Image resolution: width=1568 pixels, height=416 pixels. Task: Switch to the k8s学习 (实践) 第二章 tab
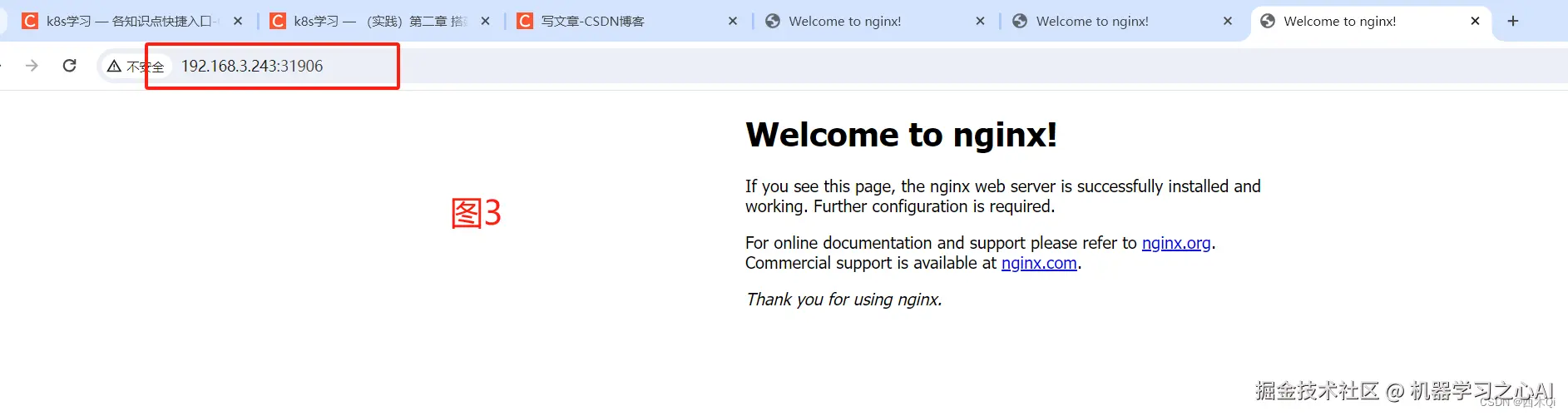pos(380,21)
